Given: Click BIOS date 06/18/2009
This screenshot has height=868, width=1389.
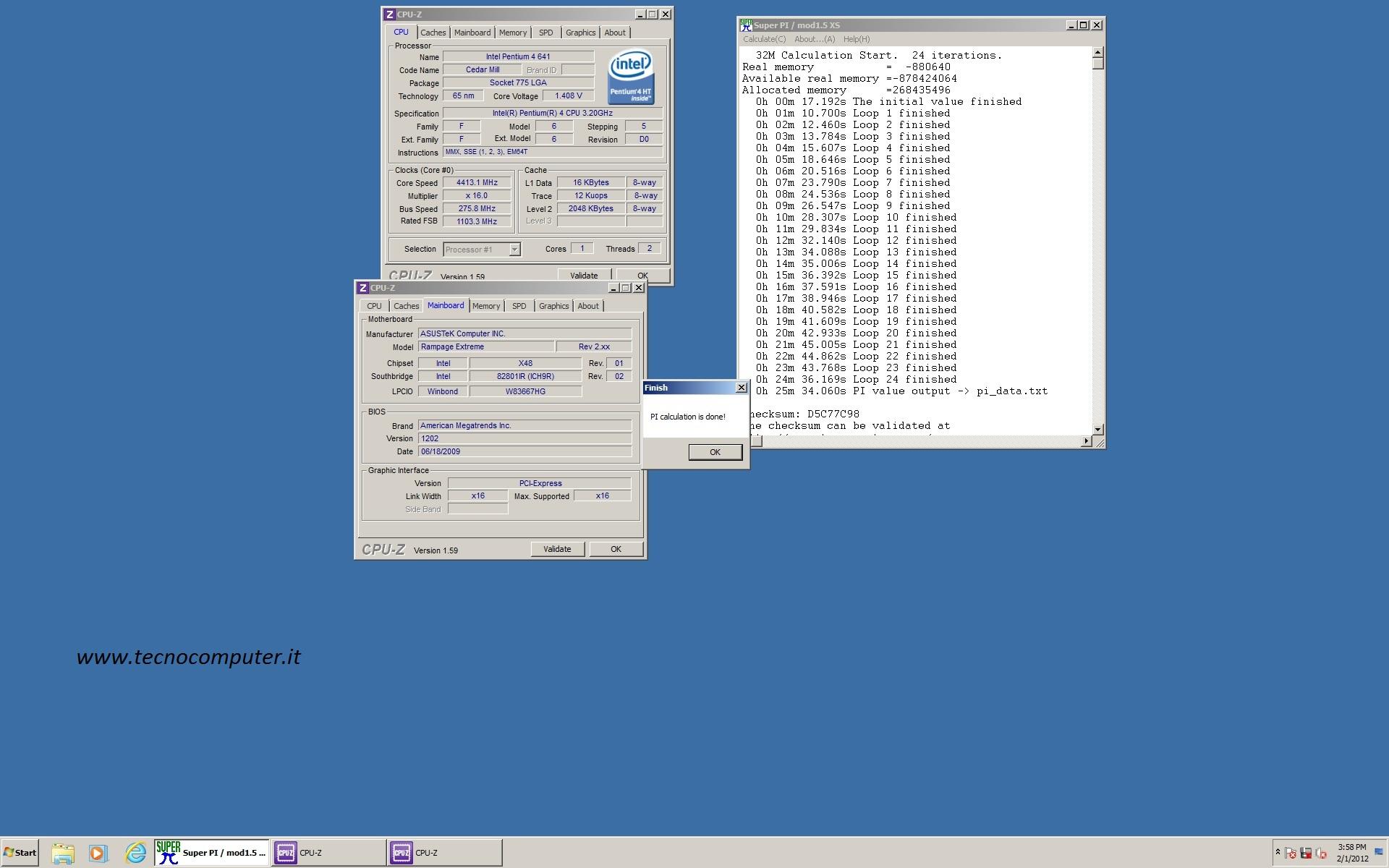Looking at the screenshot, I should (x=524, y=451).
